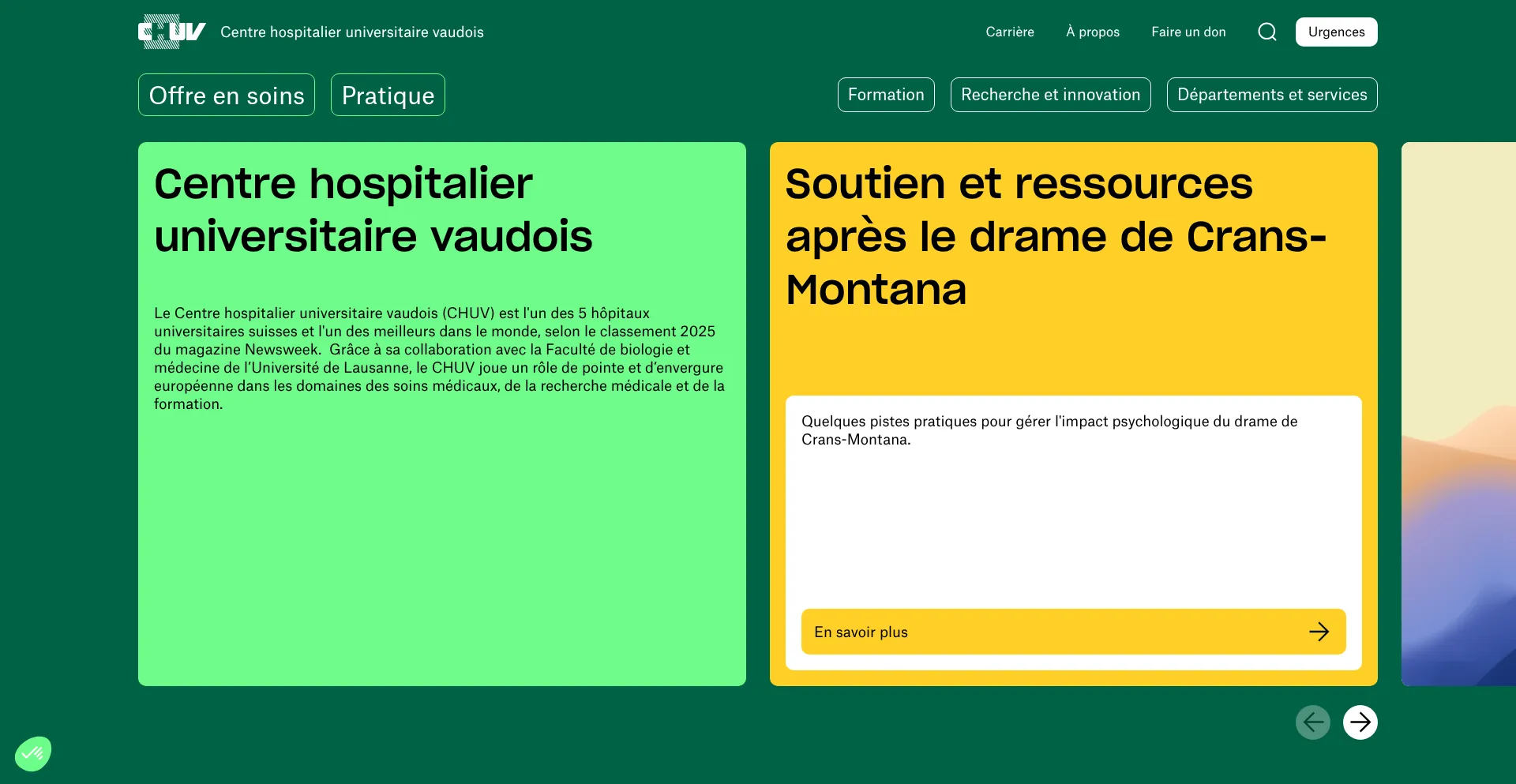Open the Formation menu
1516x784 pixels.
click(x=886, y=95)
